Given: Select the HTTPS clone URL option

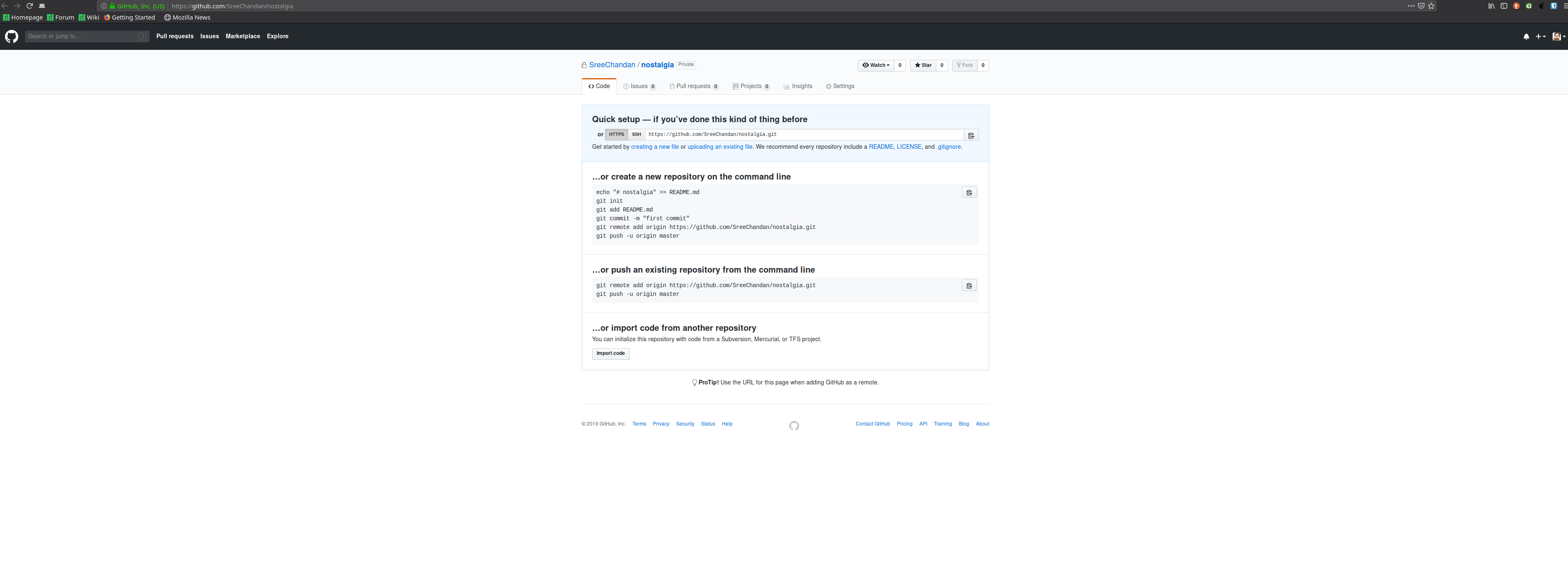Looking at the screenshot, I should [x=616, y=134].
